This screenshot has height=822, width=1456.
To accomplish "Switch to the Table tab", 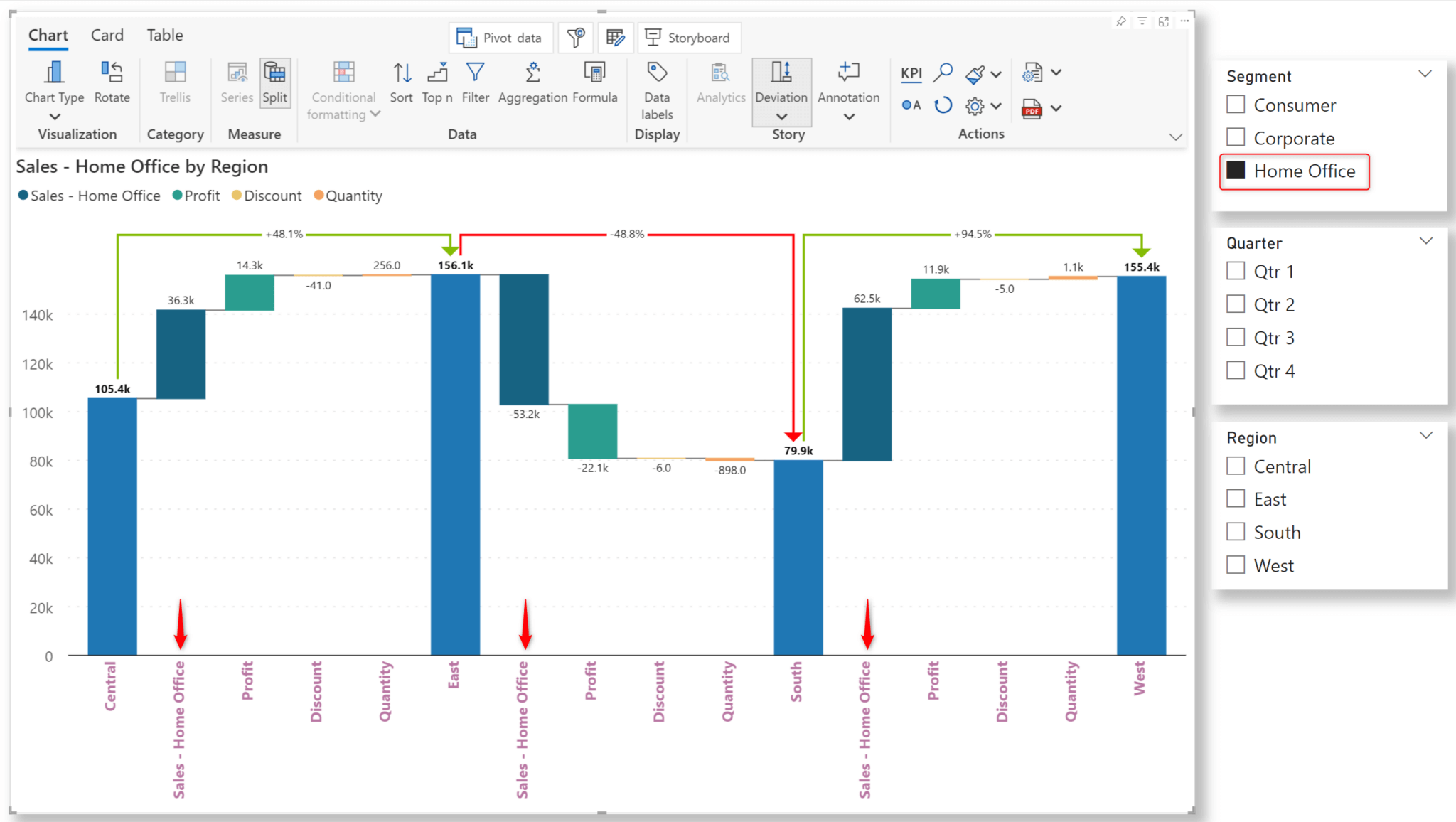I will click(x=165, y=36).
